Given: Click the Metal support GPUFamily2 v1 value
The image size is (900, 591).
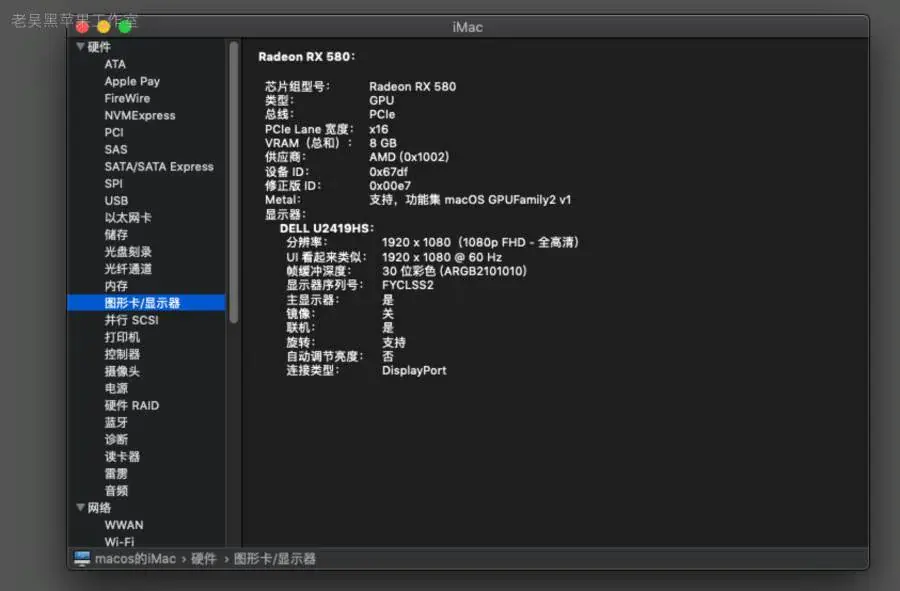Looking at the screenshot, I should click(x=470, y=200).
